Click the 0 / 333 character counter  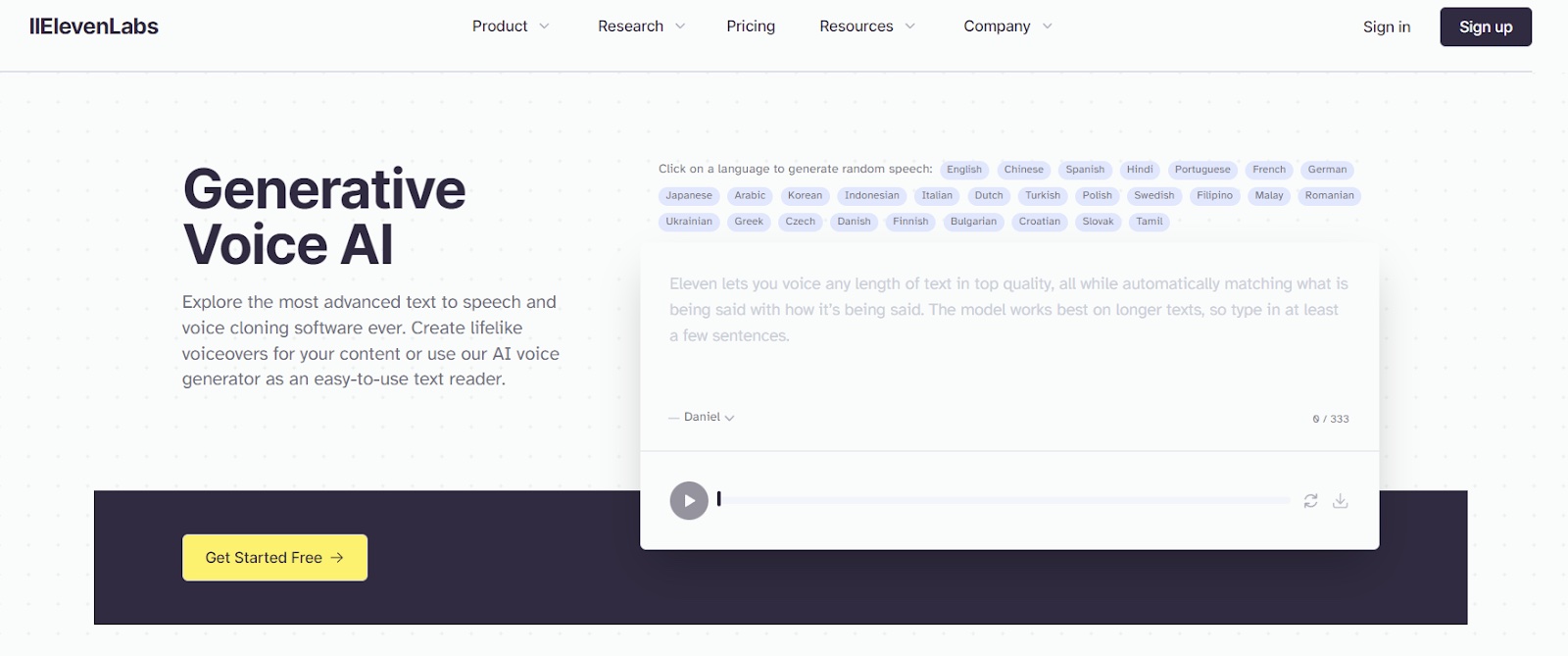(1331, 419)
